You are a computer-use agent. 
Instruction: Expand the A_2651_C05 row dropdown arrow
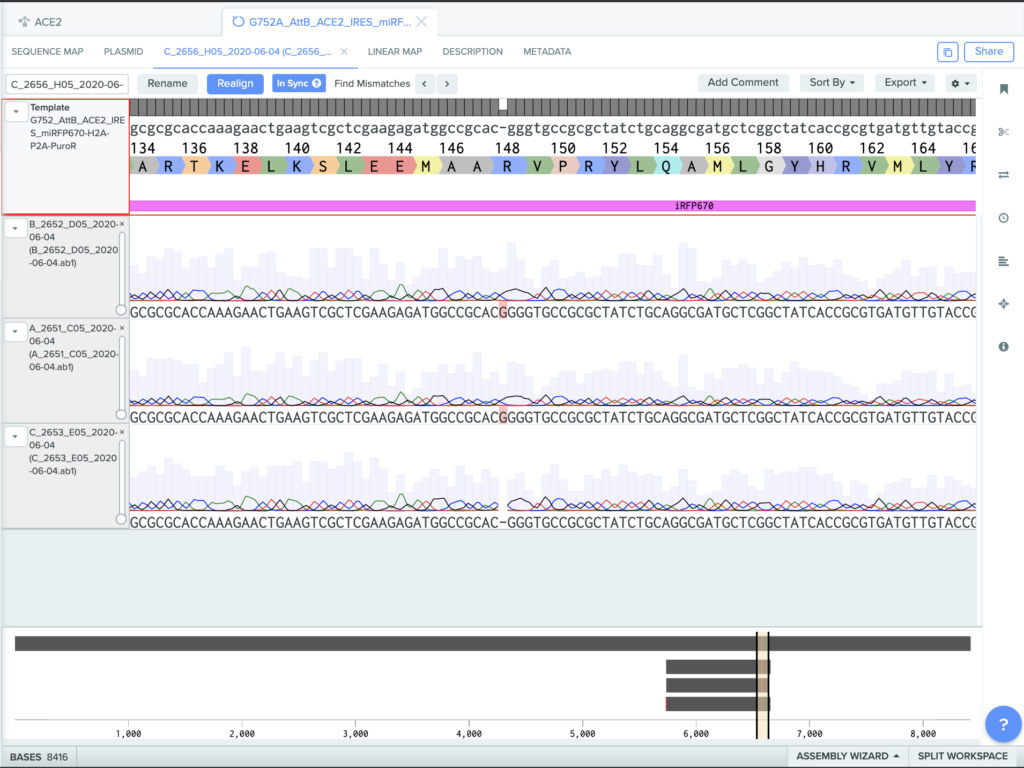click(16, 332)
